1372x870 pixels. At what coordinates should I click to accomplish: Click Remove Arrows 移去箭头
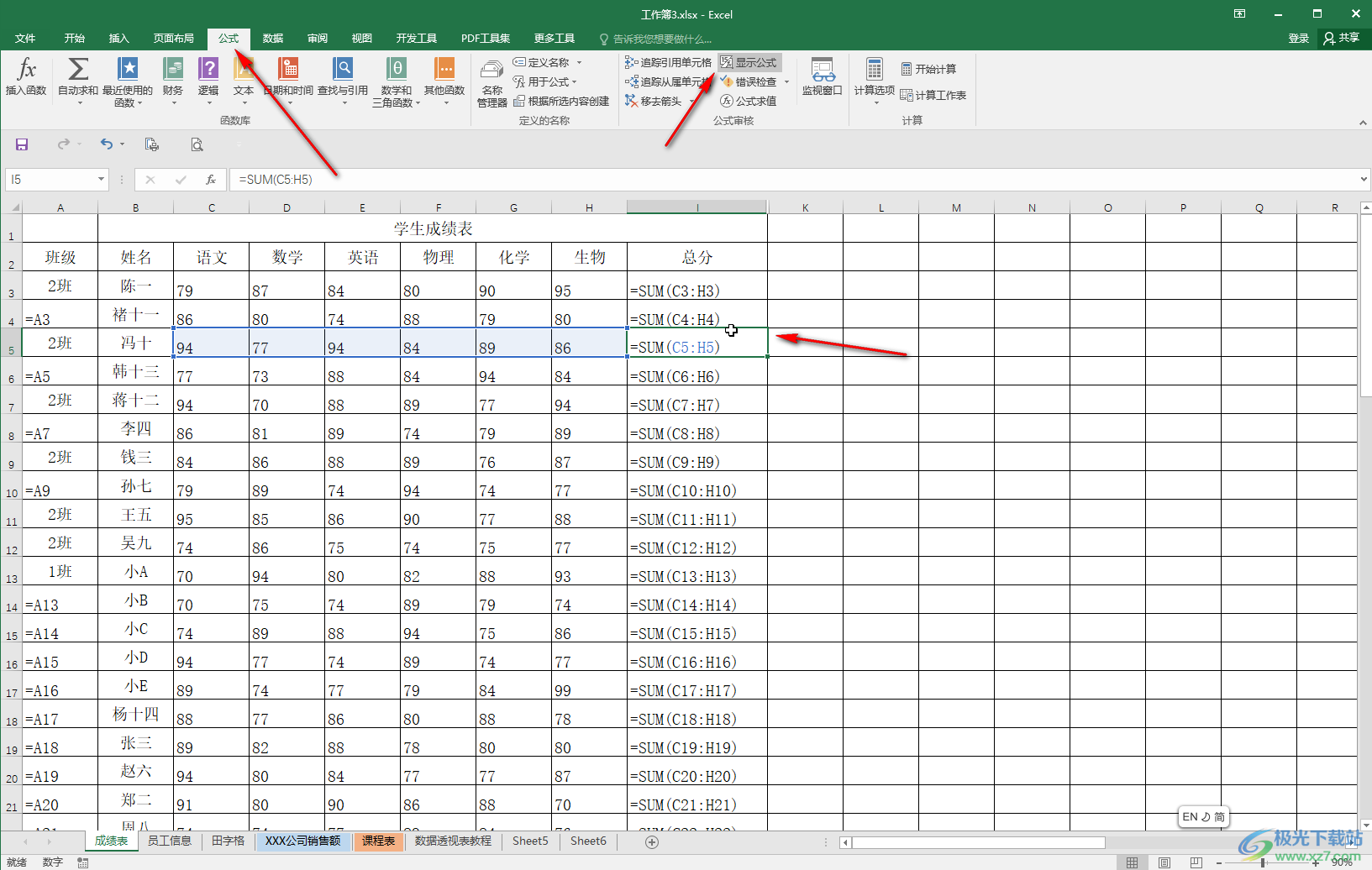(654, 101)
